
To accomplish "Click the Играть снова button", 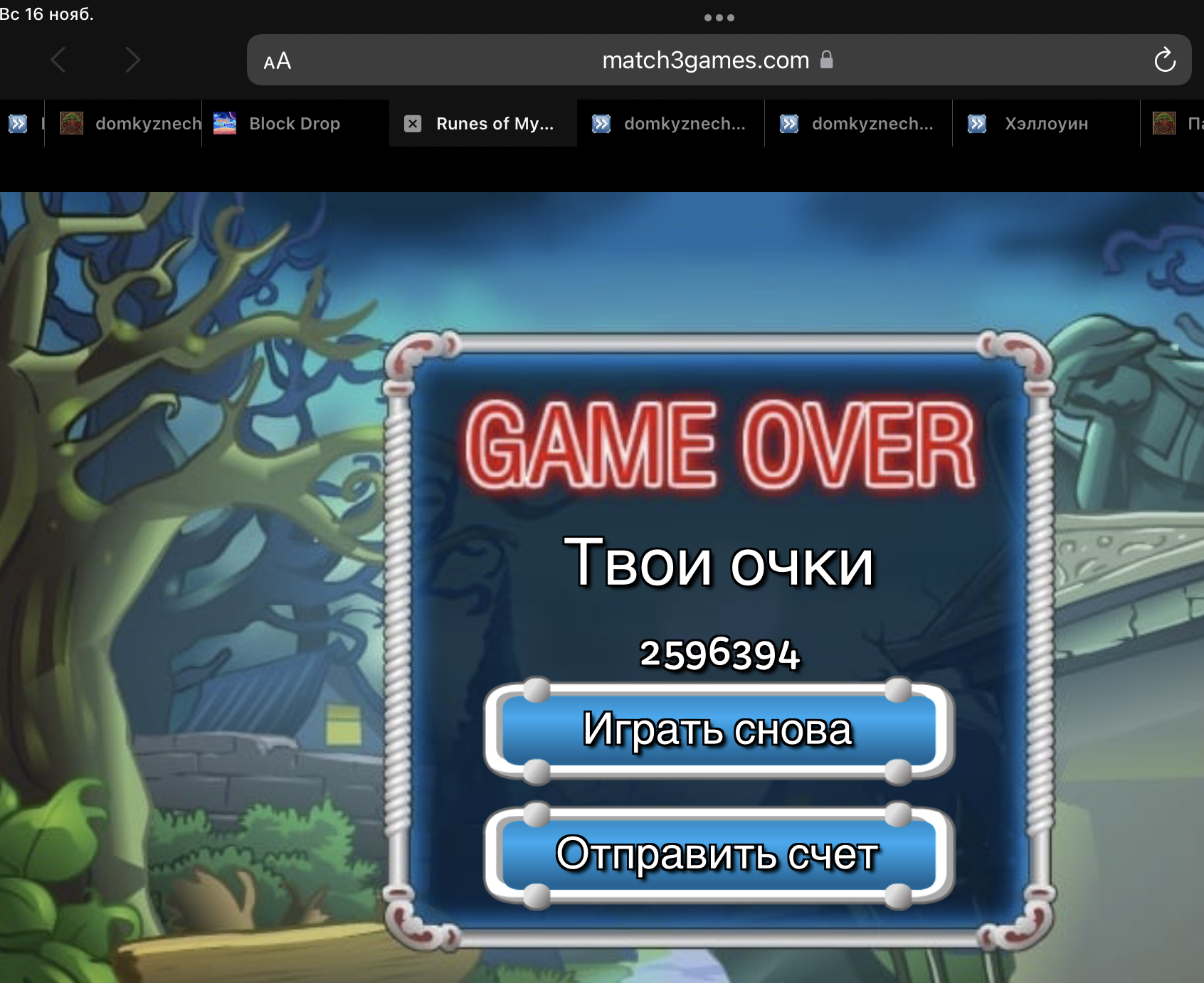I will tap(719, 730).
